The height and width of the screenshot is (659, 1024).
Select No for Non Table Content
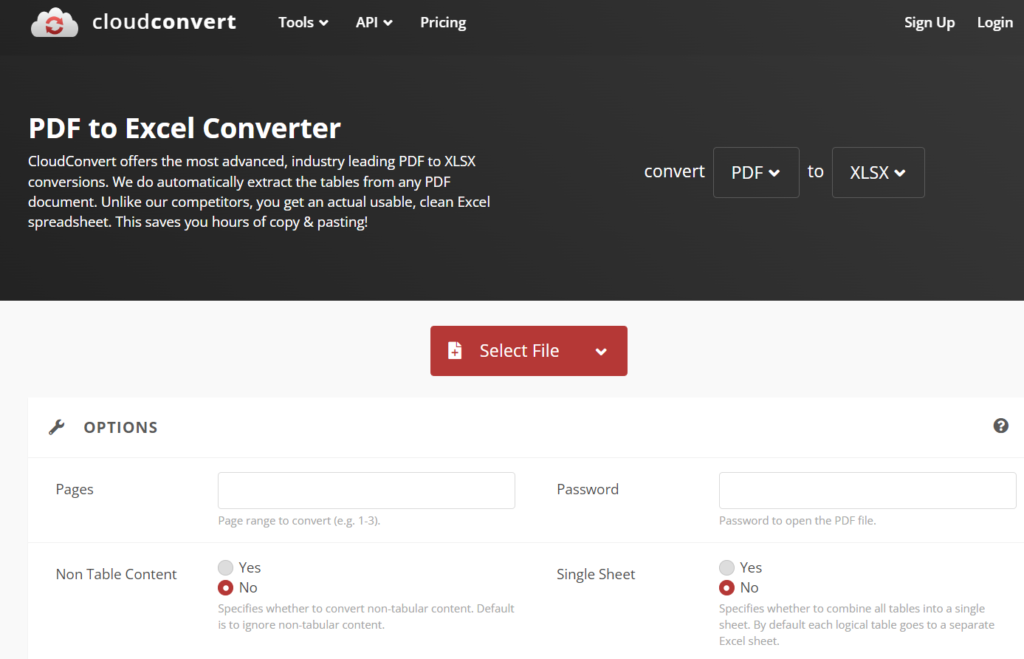[x=224, y=588]
